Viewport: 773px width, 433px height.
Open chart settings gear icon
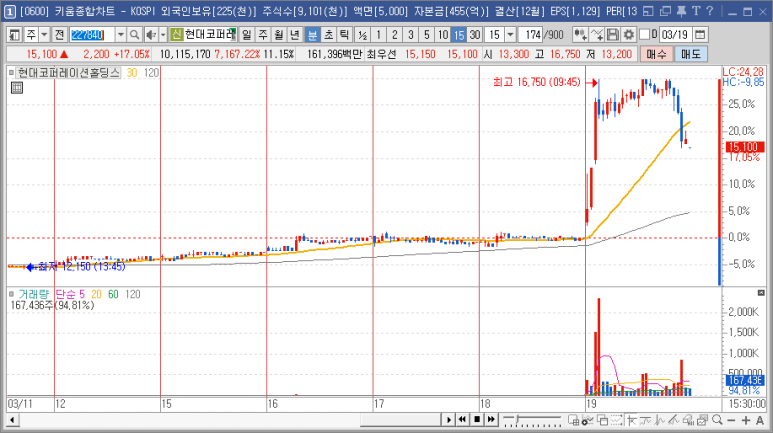(x=629, y=35)
